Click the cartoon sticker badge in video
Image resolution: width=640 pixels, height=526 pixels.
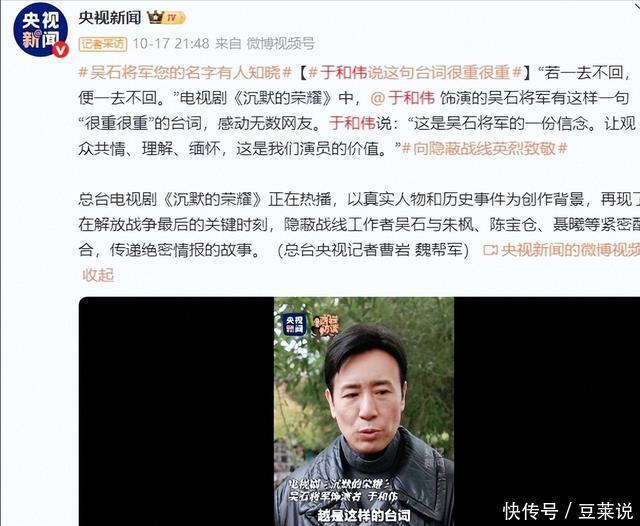pyautogui.click(x=326, y=325)
